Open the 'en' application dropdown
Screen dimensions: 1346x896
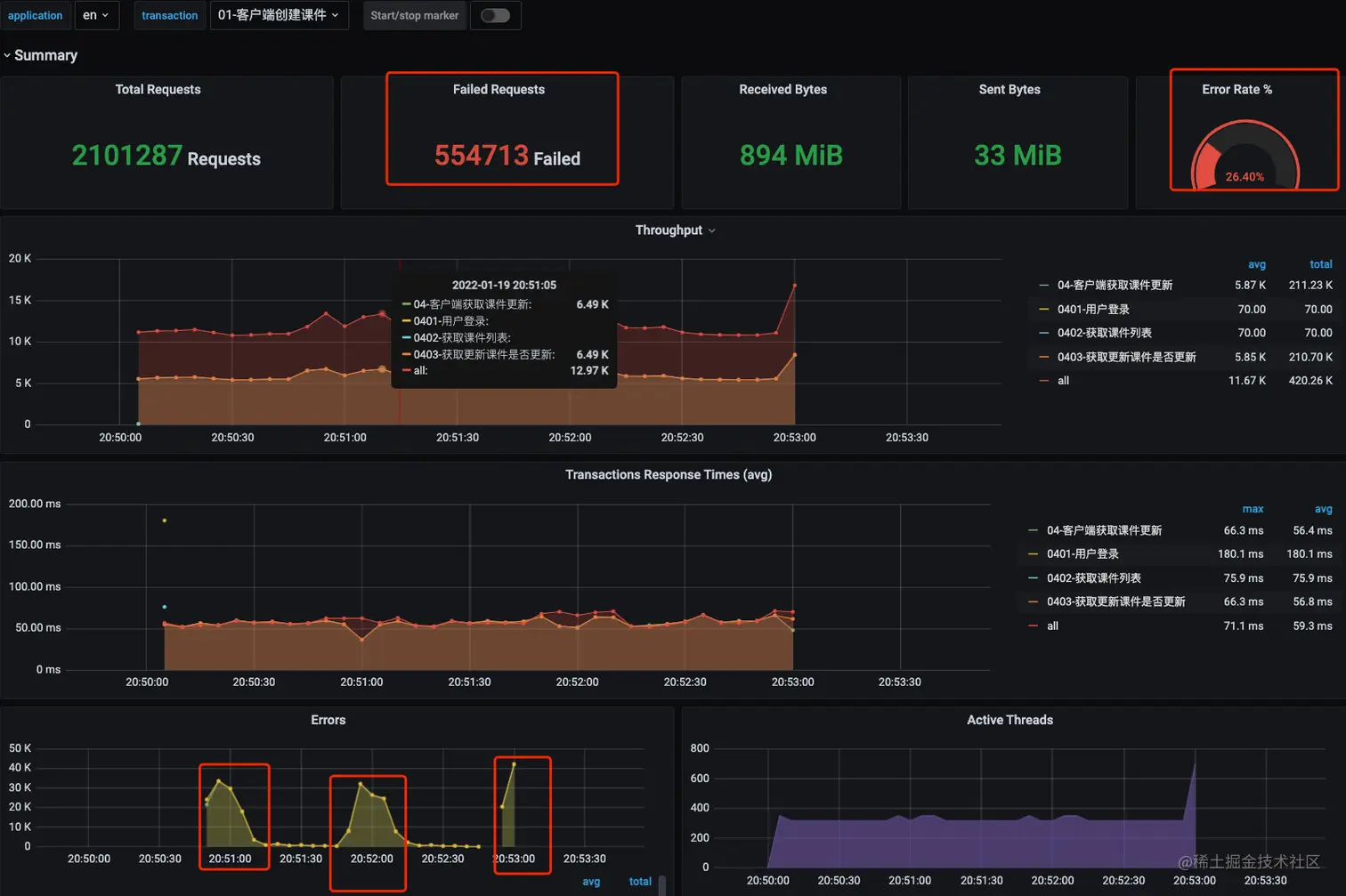click(x=96, y=15)
